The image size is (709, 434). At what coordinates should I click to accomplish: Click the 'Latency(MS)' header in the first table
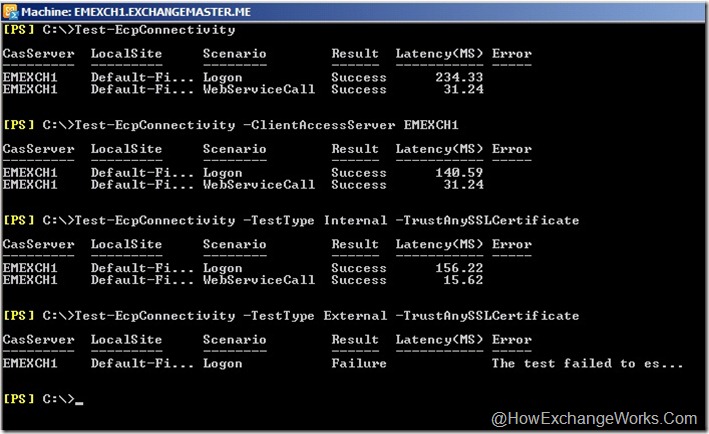click(x=439, y=53)
